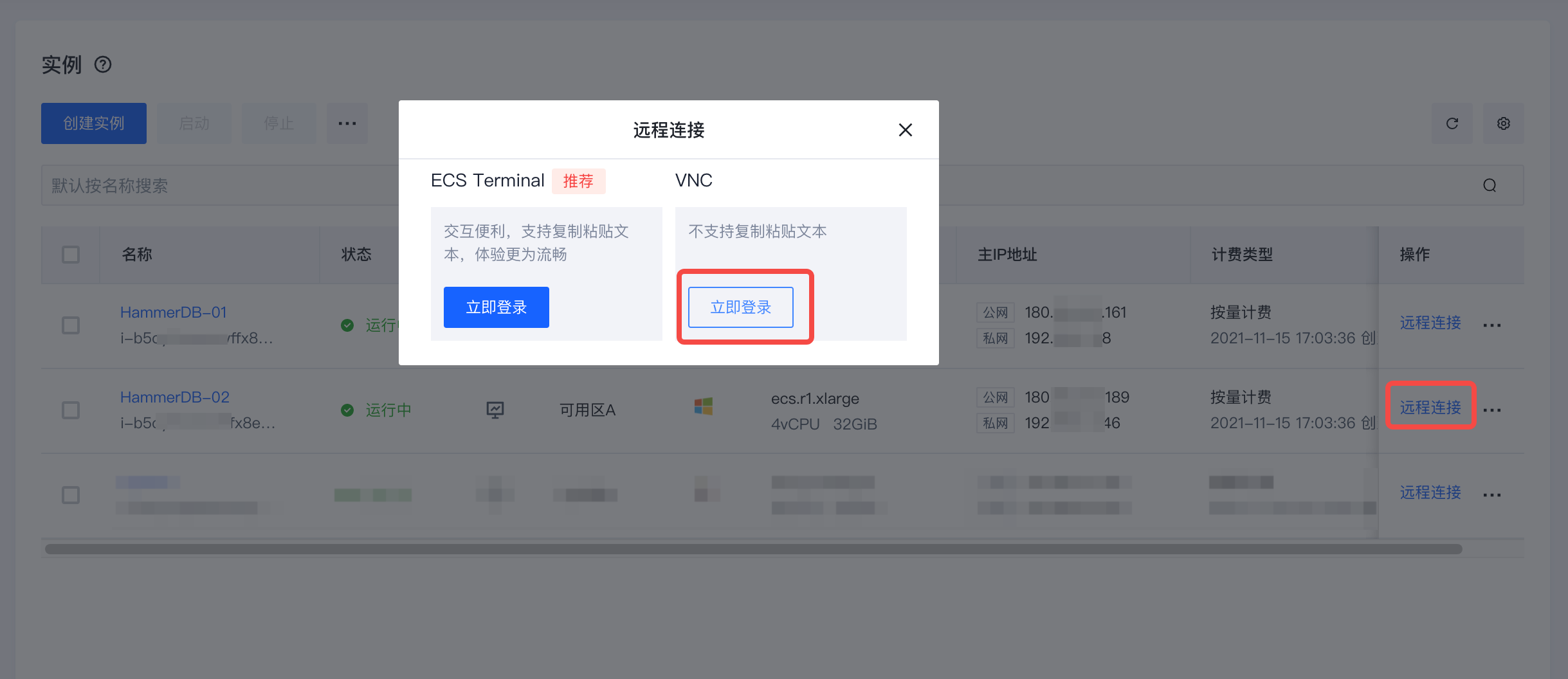The height and width of the screenshot is (679, 1568).
Task: Click the 私网 tag in HammerDB-02 row
Action: (996, 423)
